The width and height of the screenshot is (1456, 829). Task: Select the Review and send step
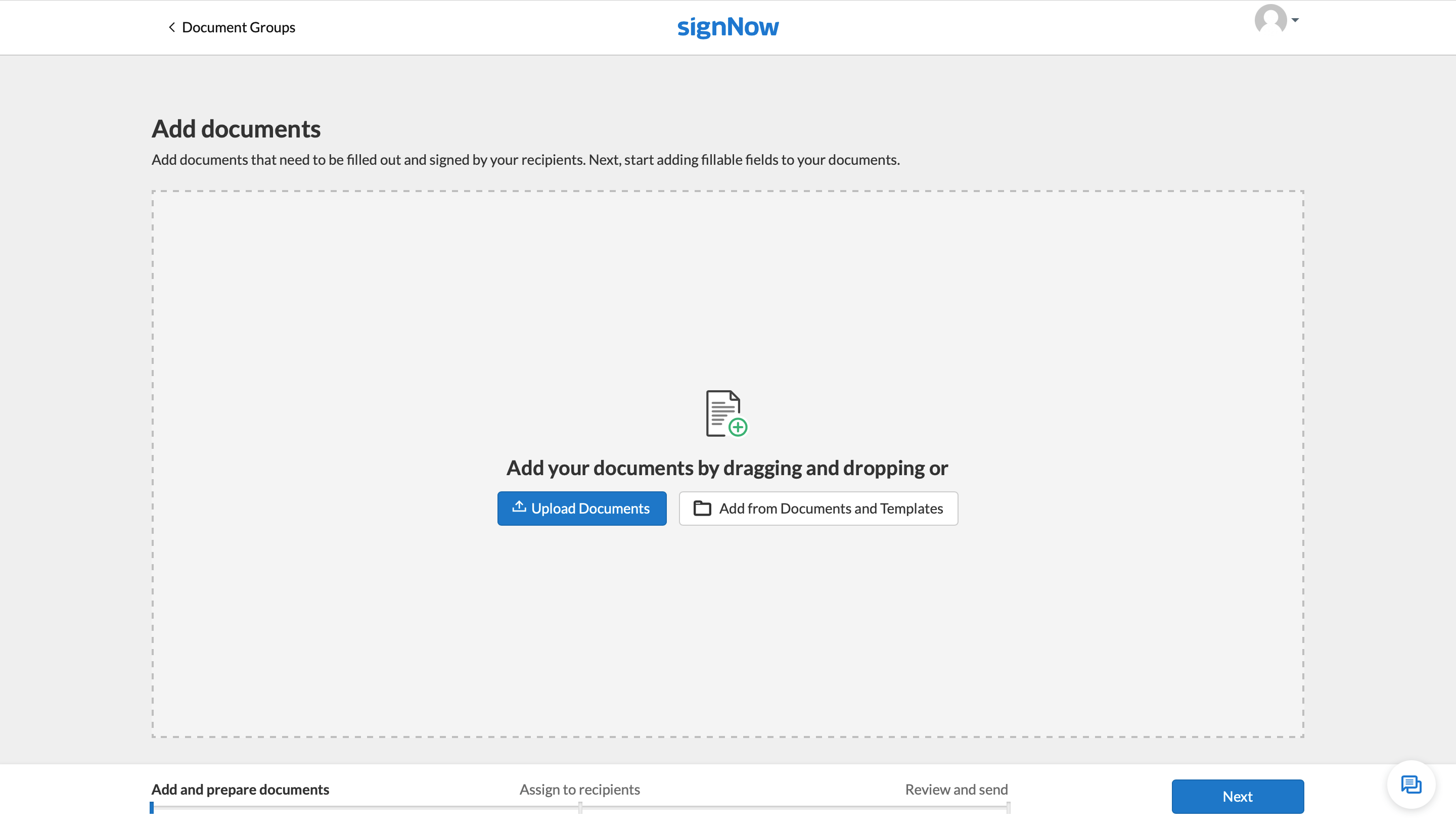pyautogui.click(x=956, y=789)
